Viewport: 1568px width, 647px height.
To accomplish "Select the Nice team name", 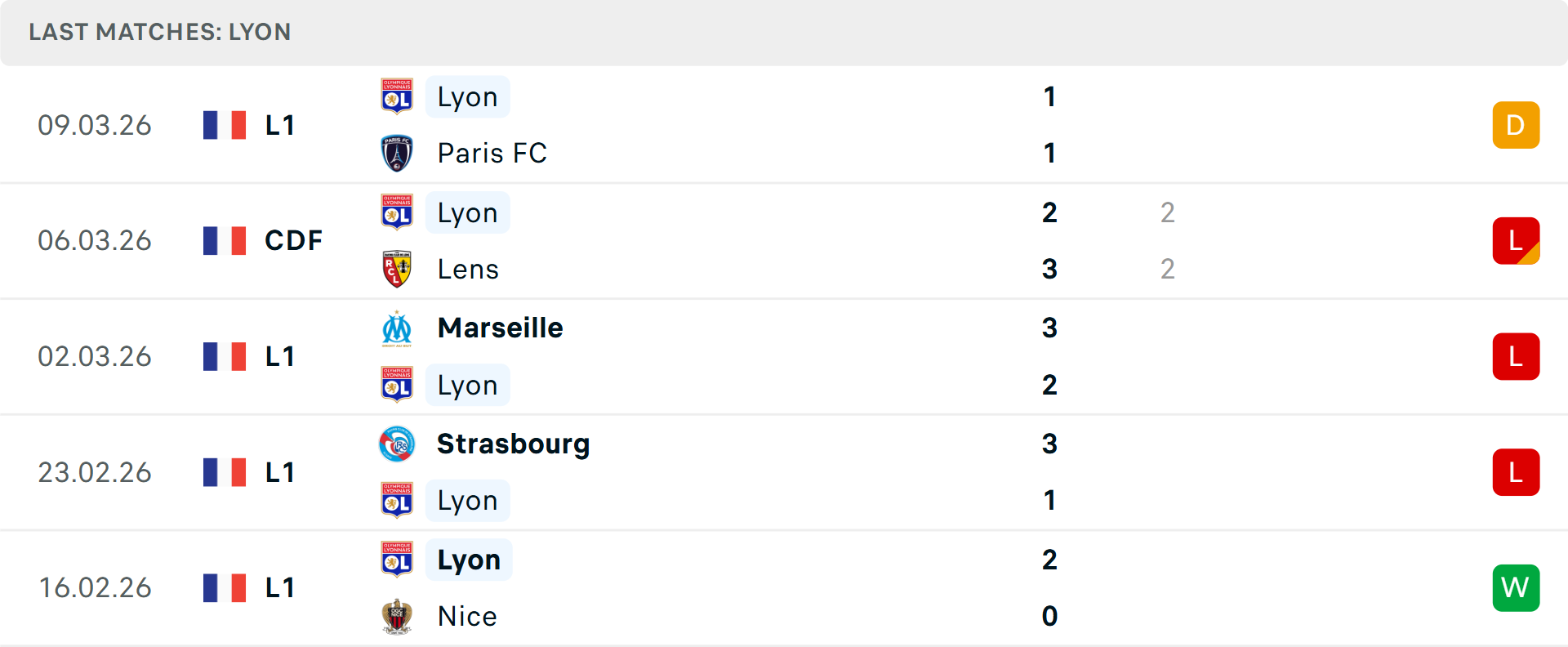I will tap(467, 617).
